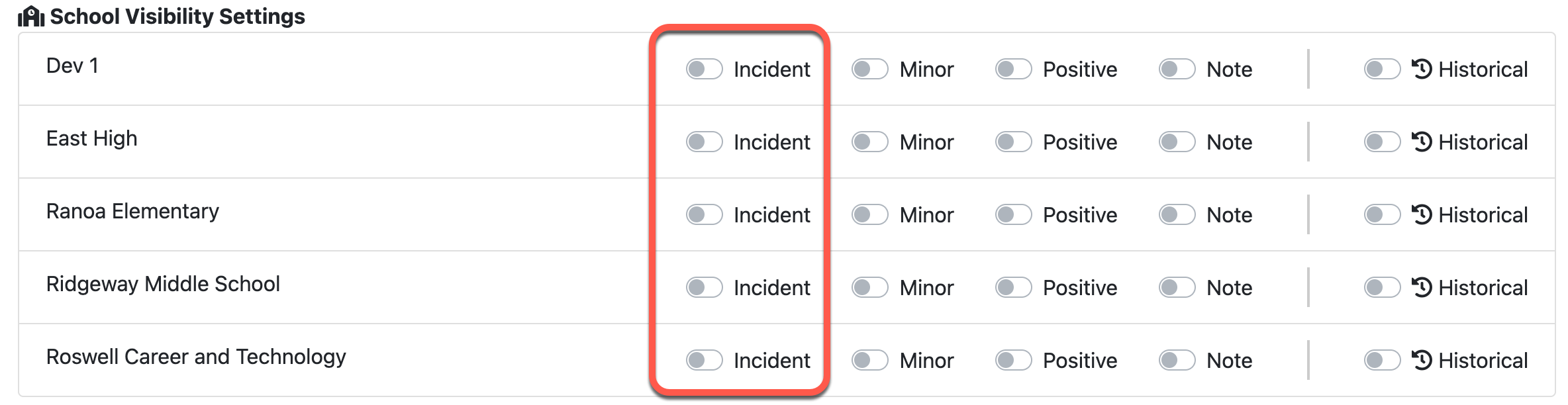Turn on Historical switch for East High
This screenshot has width=1568, height=405.
[1382, 142]
